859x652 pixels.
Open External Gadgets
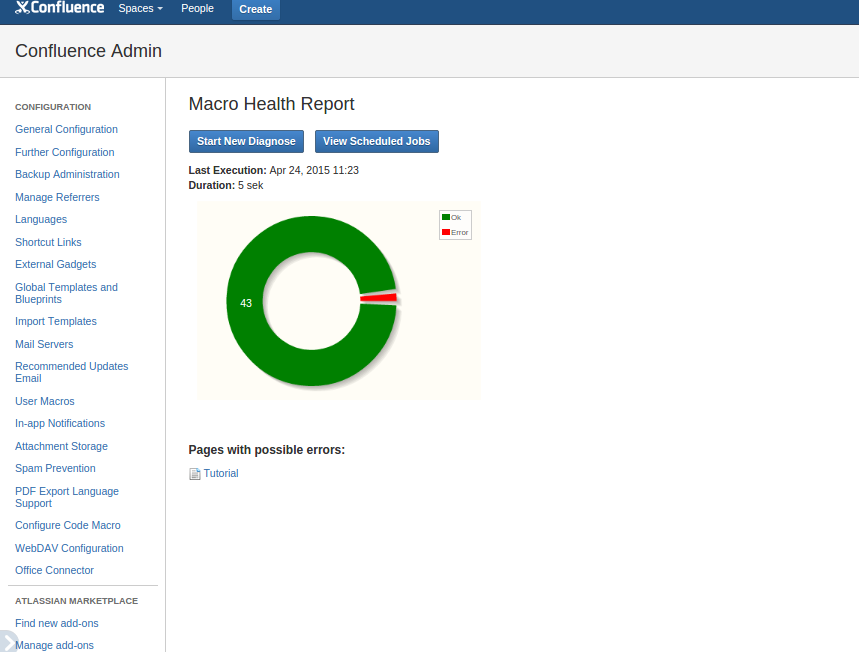pos(56,264)
